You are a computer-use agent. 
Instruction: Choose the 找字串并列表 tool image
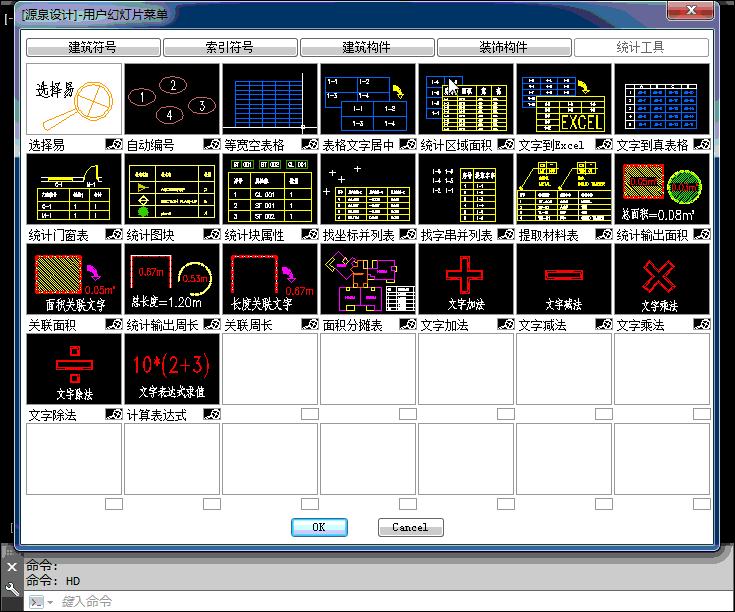pos(466,189)
